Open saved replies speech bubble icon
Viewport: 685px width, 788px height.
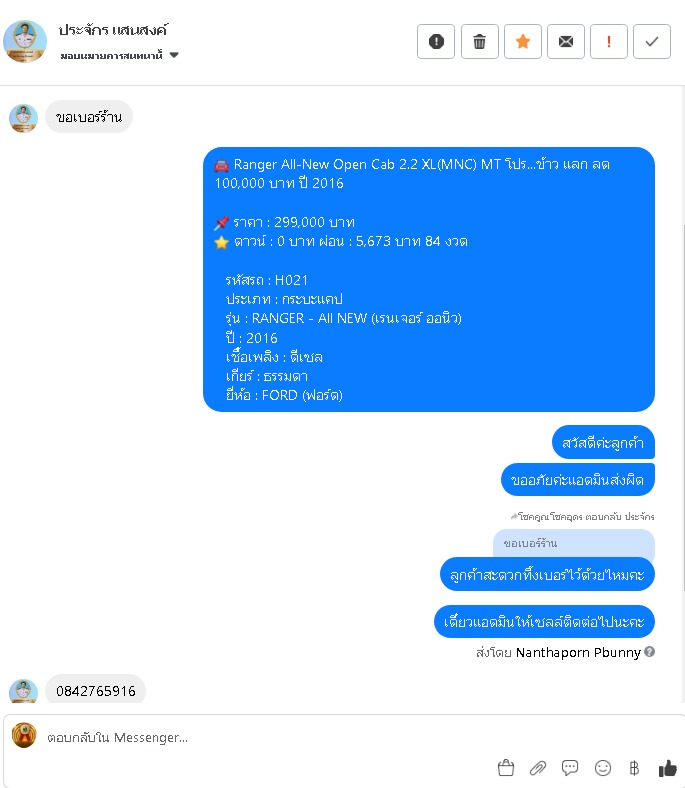[x=570, y=767]
